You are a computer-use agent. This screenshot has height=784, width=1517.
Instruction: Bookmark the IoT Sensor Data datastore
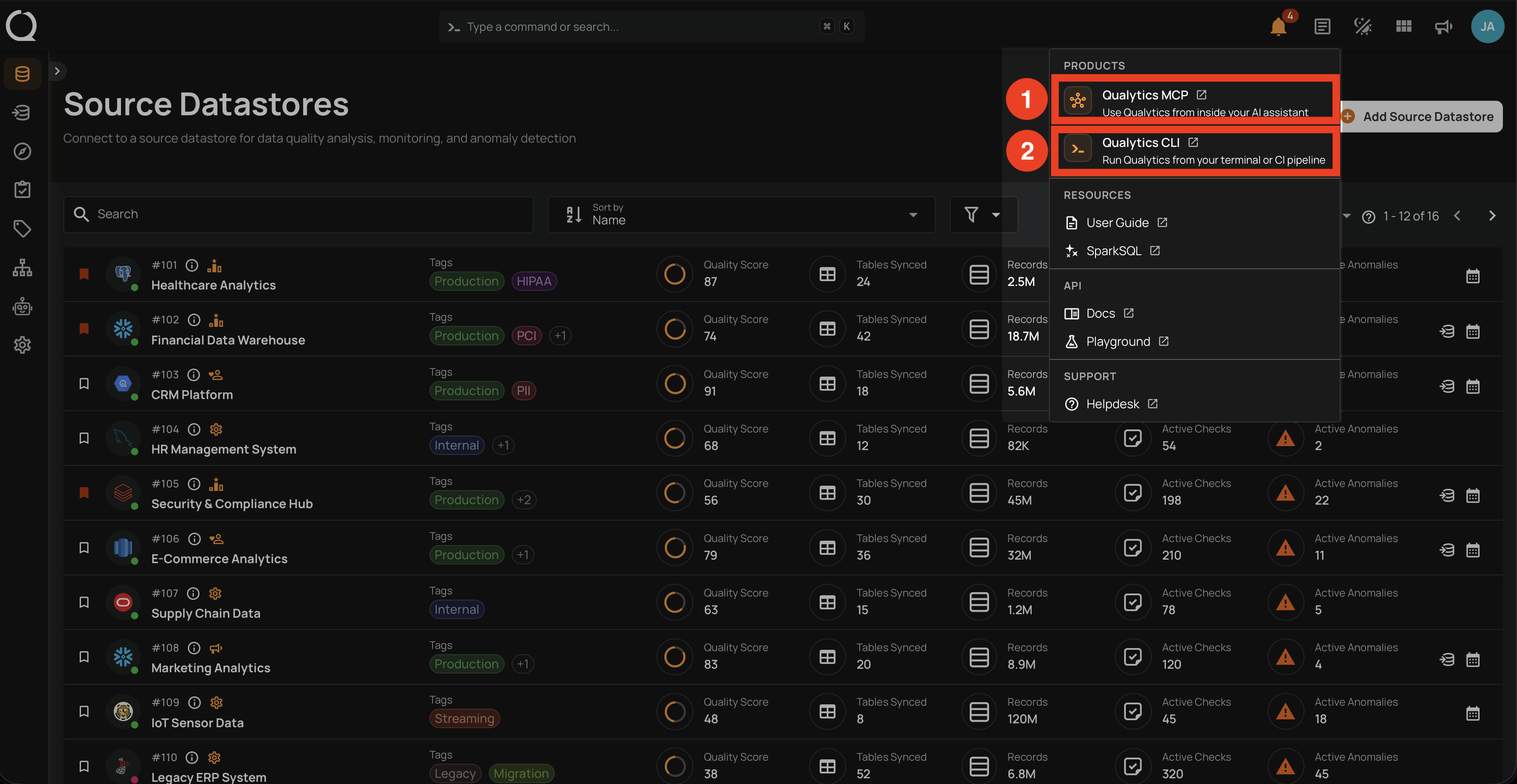pyautogui.click(x=84, y=711)
